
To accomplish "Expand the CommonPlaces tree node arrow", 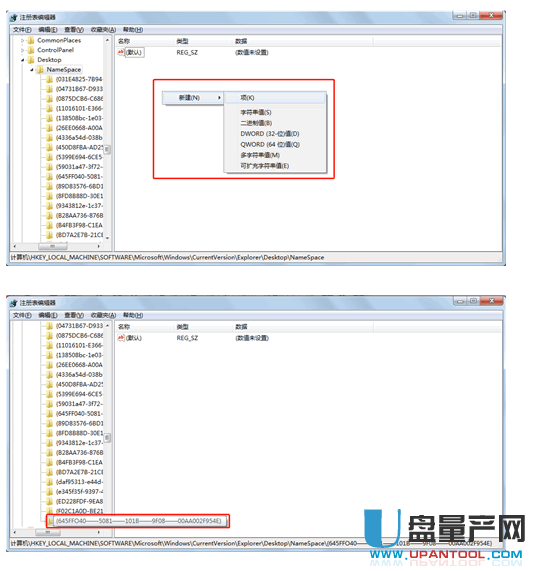I will 23,40.
